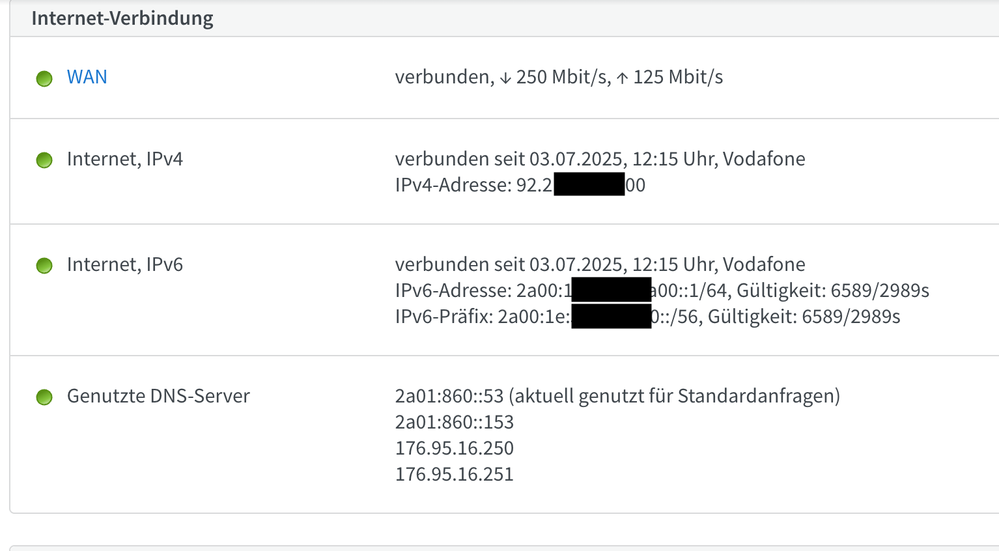Click DNS server 176.95.16.250 entry
Viewport: 999px width, 551px height.
point(454,448)
